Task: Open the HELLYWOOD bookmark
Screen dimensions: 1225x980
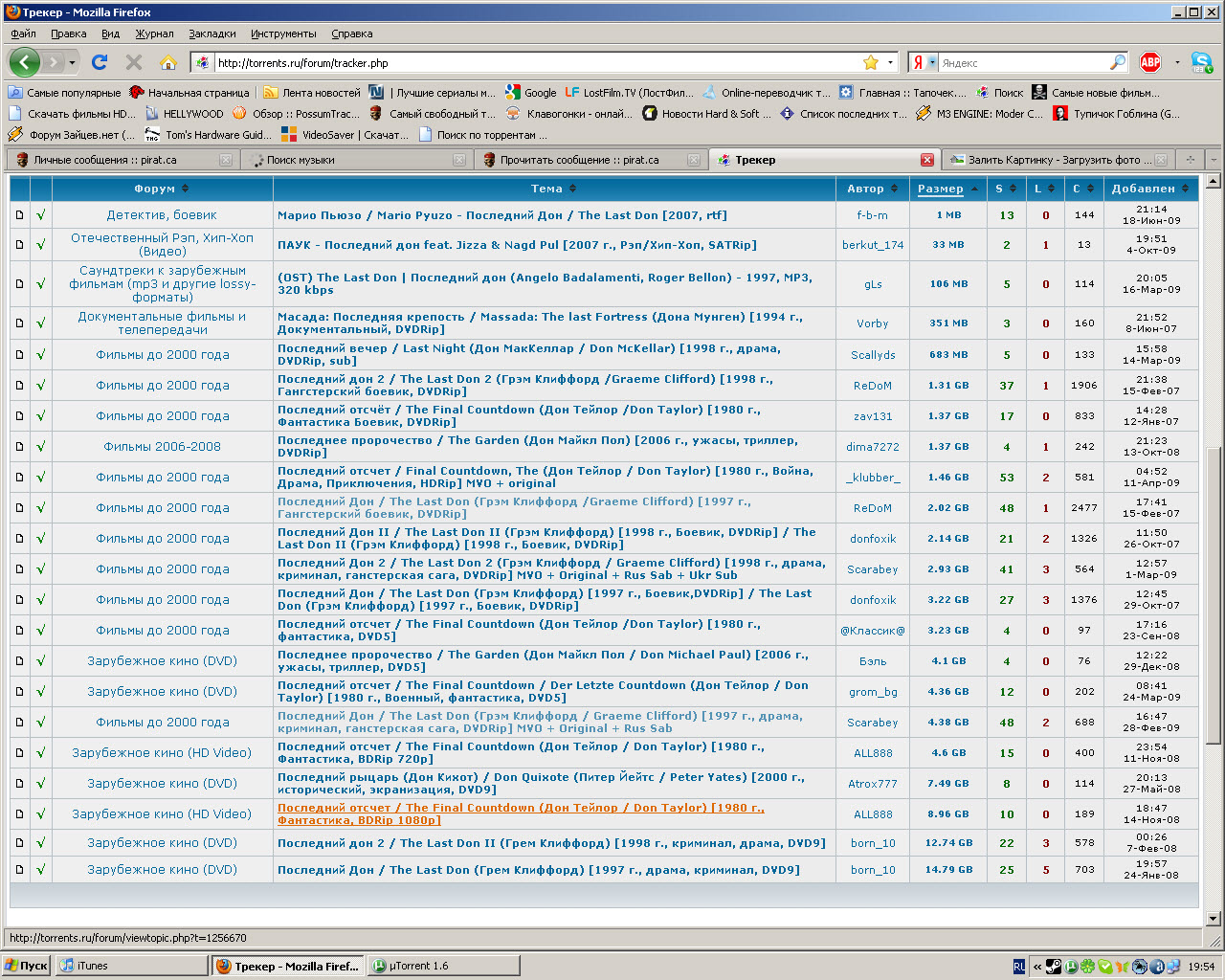Action: click(x=184, y=113)
